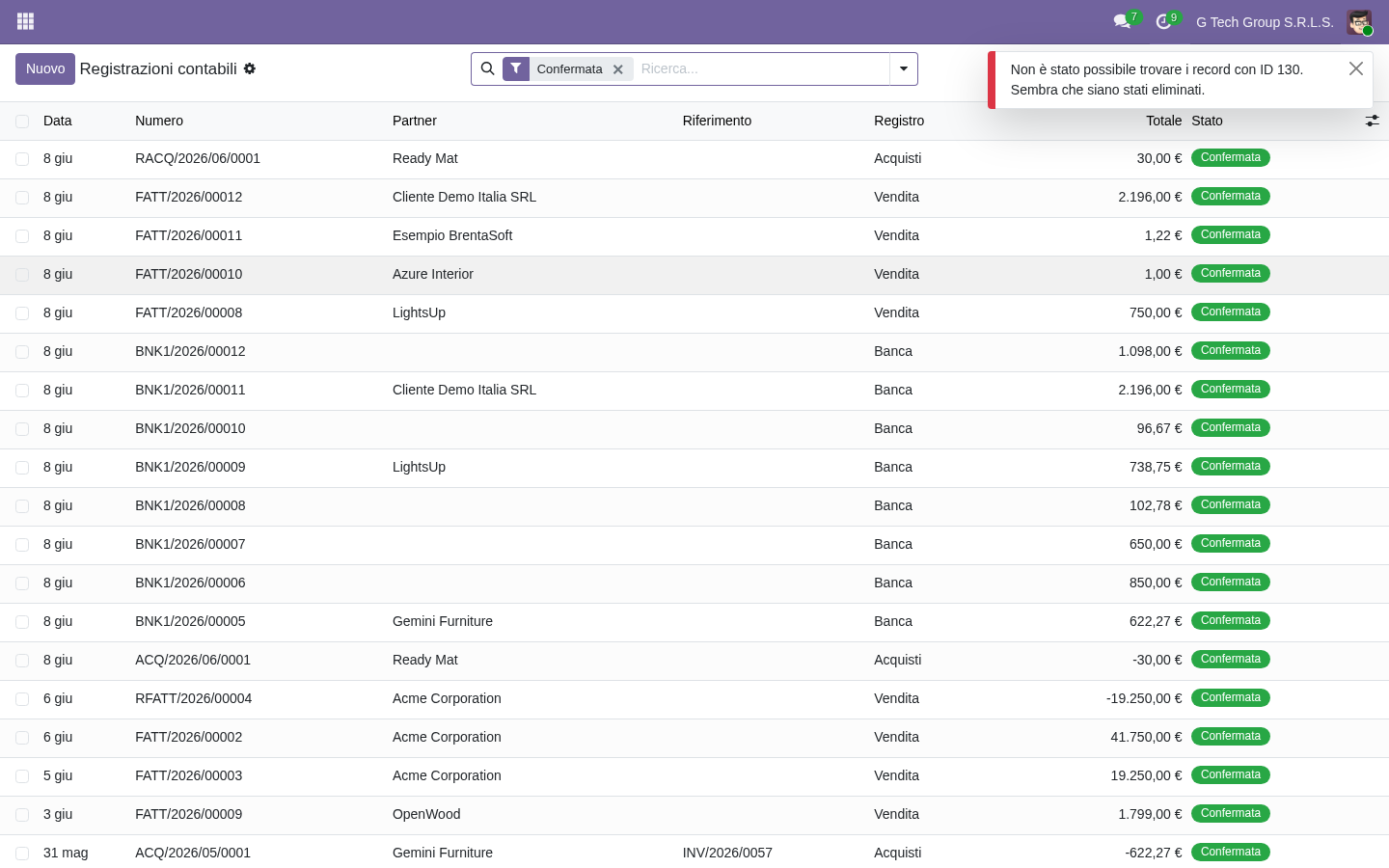Image resolution: width=1389 pixels, height=868 pixels.
Task: Expand the search options dropdown arrow
Action: click(904, 68)
